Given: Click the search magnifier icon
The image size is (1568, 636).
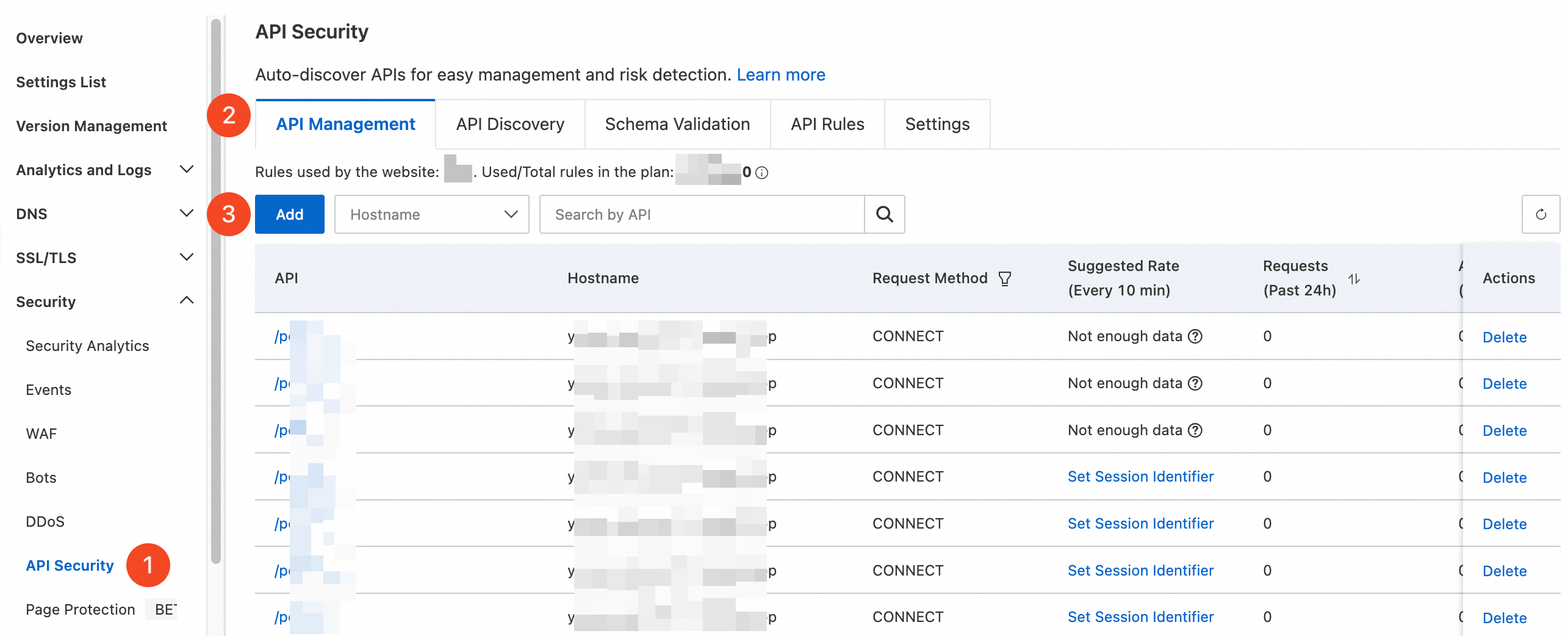Looking at the screenshot, I should [884, 214].
